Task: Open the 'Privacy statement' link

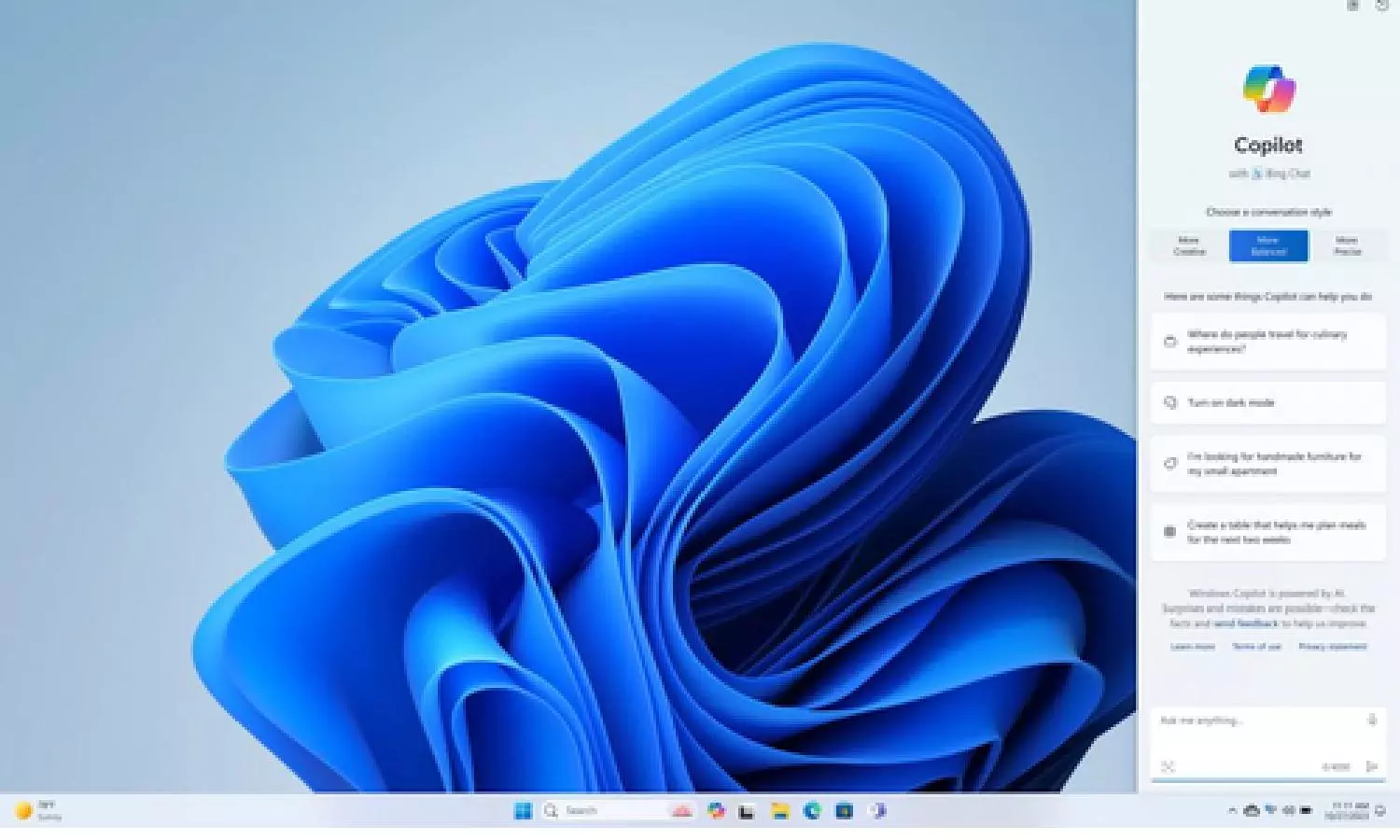Action: 1332,647
